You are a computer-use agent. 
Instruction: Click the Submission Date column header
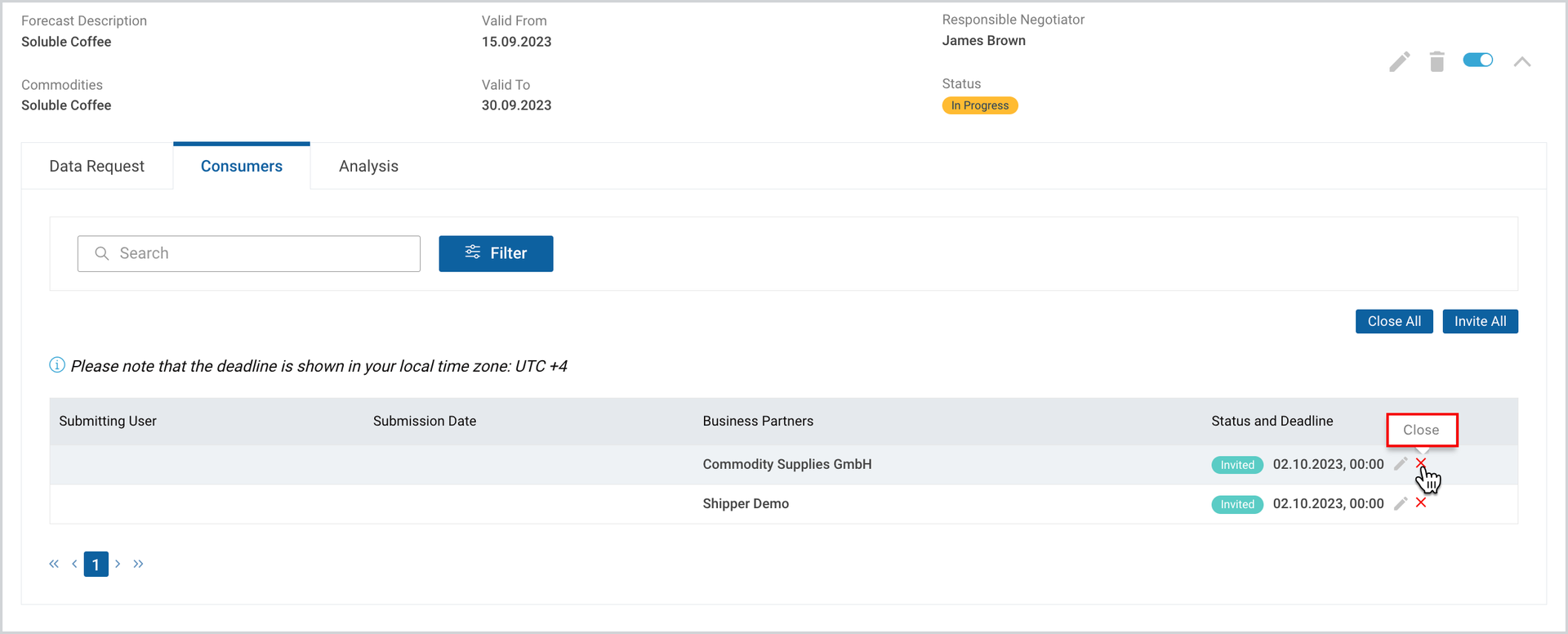coord(425,421)
